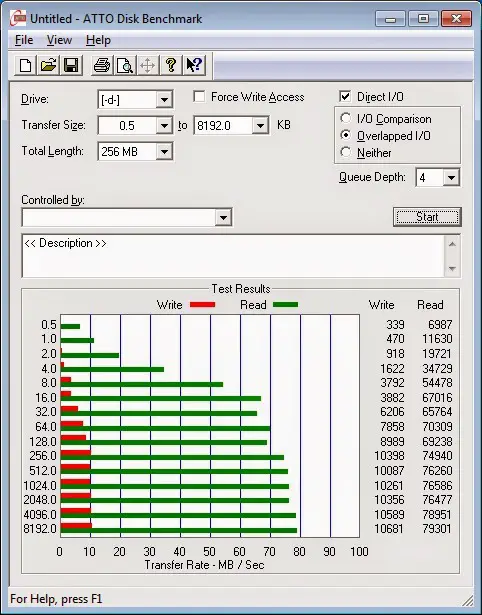Click the 1024.0 transfer size row label
Viewport: 482px width, 615px height.
(40, 486)
